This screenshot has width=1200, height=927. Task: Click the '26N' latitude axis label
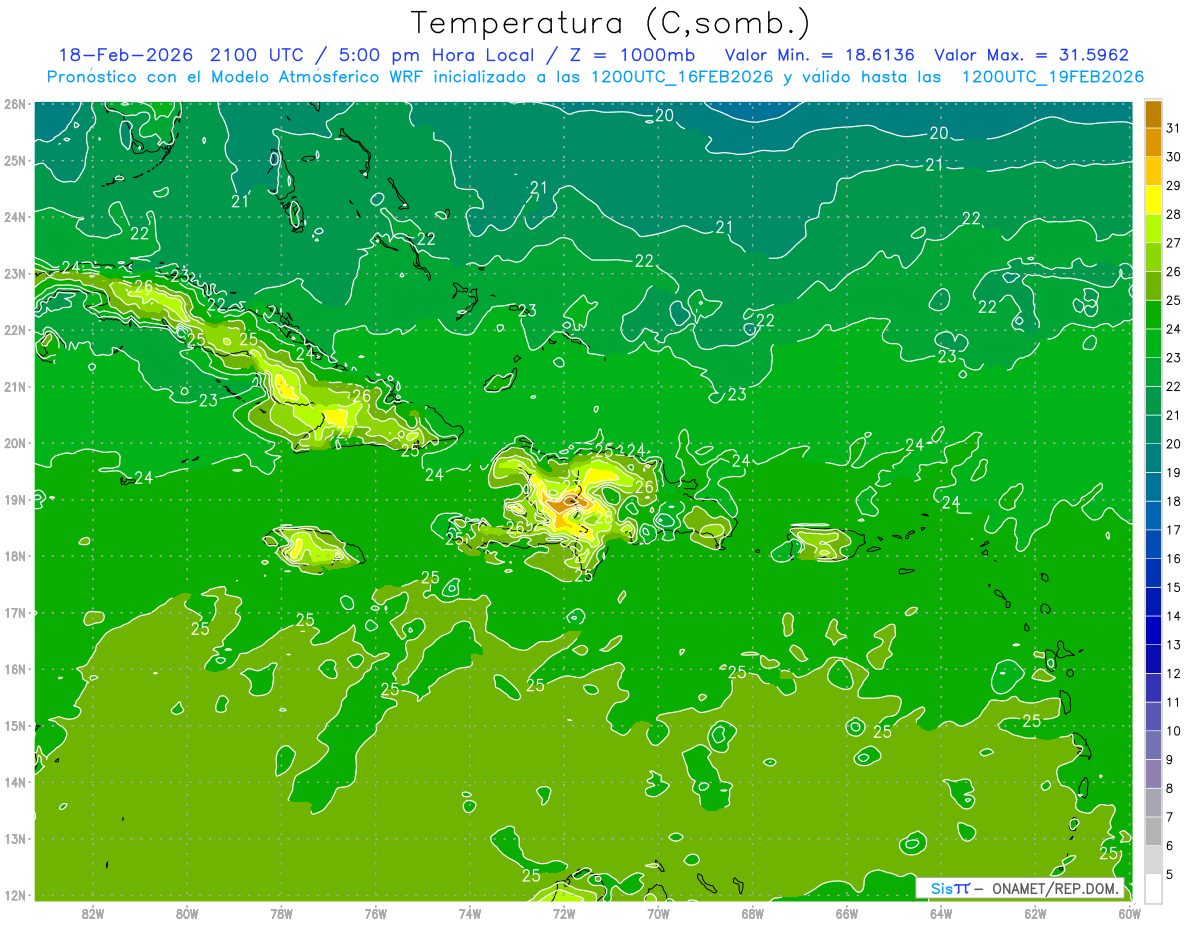(14, 104)
